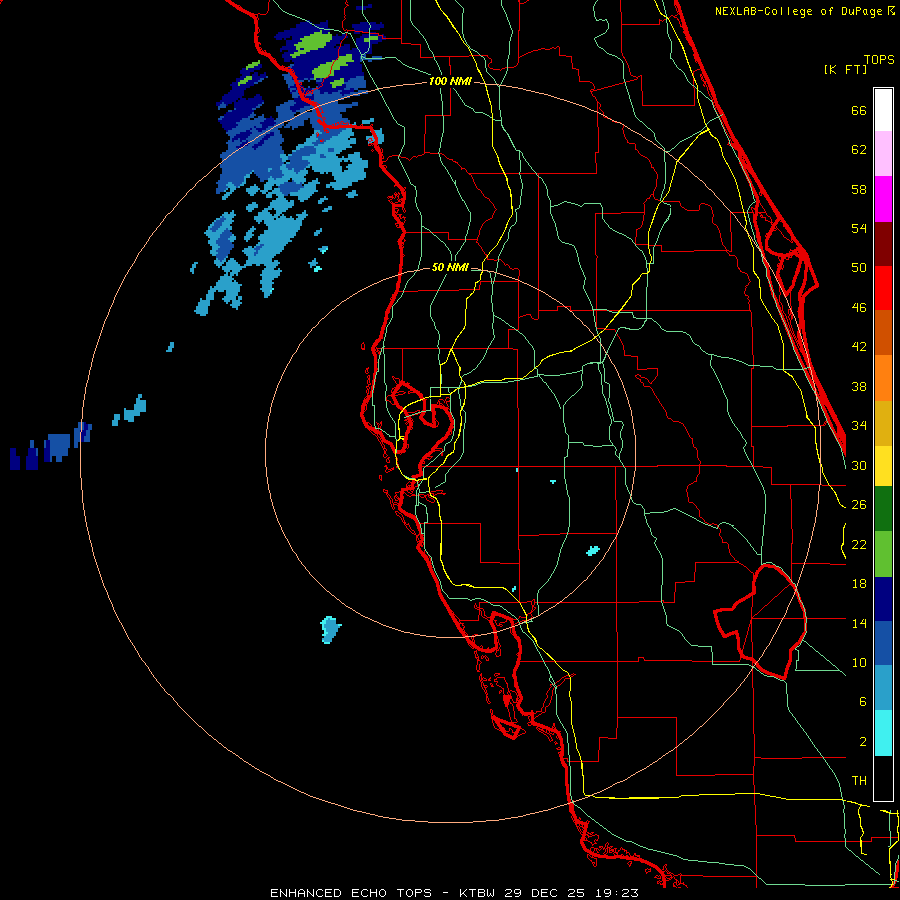Click the medium blue legend swatch between 14 and 10
900x900 pixels.
tap(883, 643)
